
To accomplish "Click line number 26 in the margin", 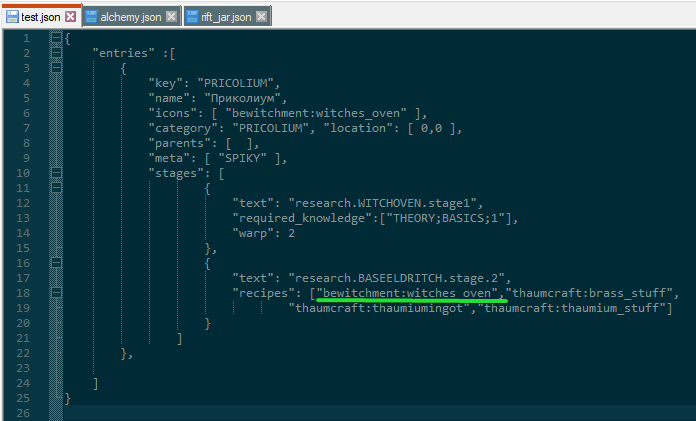I will (23, 413).
